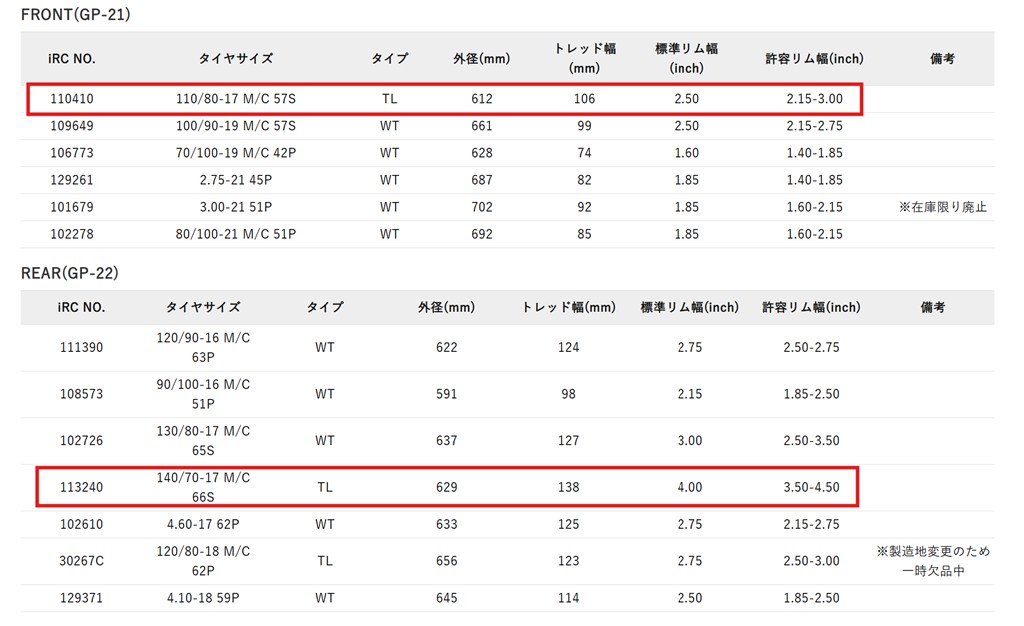Click standard rim width 4.00
Viewport: 1024px width, 626px height.
(690, 487)
